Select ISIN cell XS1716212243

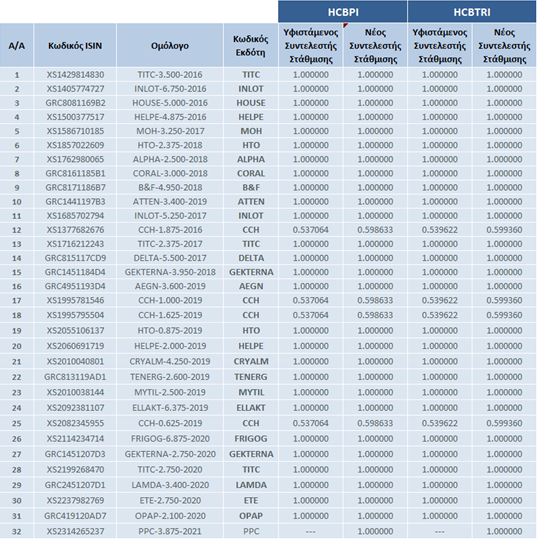tap(75, 244)
